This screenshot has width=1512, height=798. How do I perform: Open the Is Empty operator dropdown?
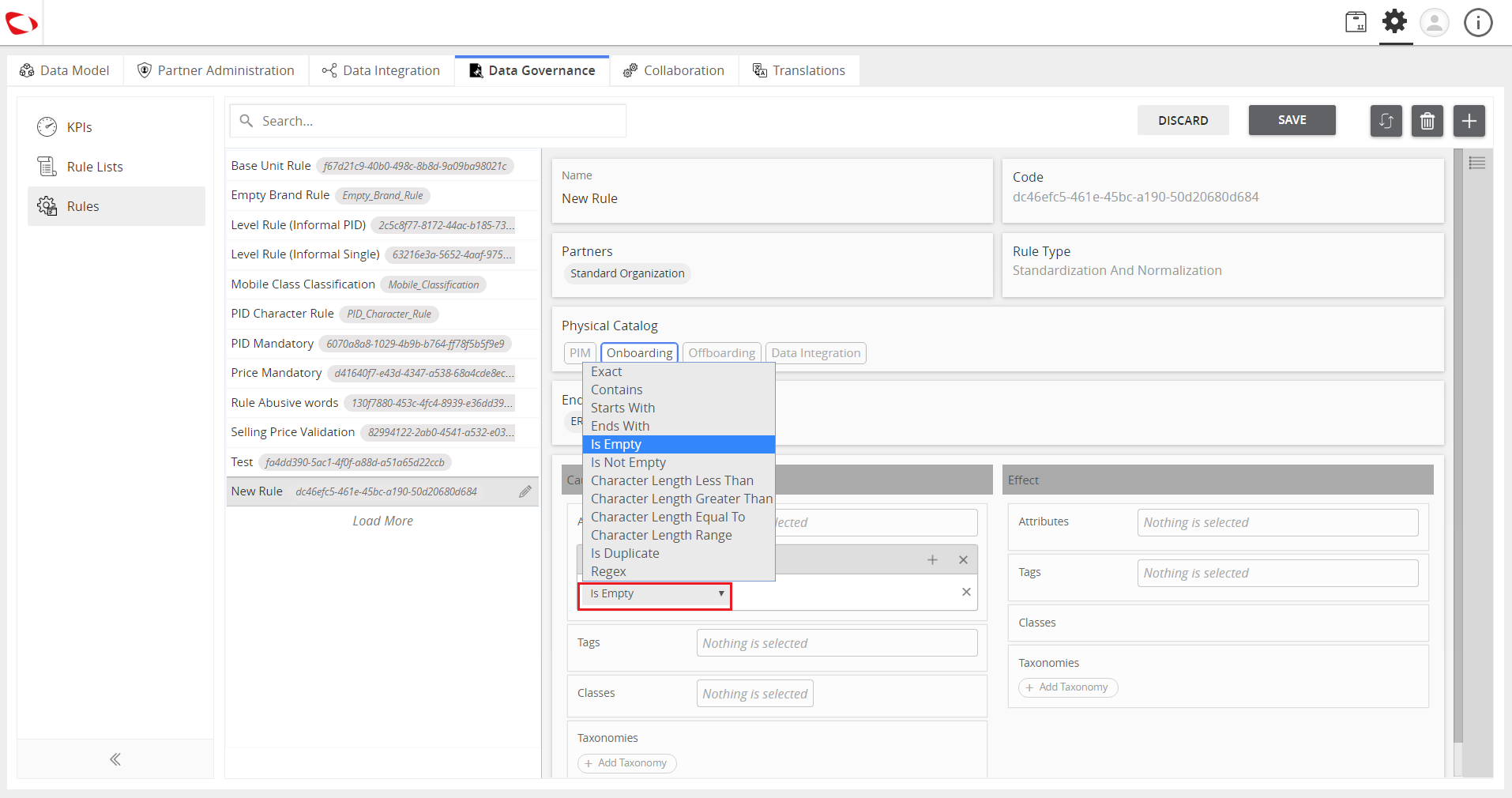coord(655,594)
